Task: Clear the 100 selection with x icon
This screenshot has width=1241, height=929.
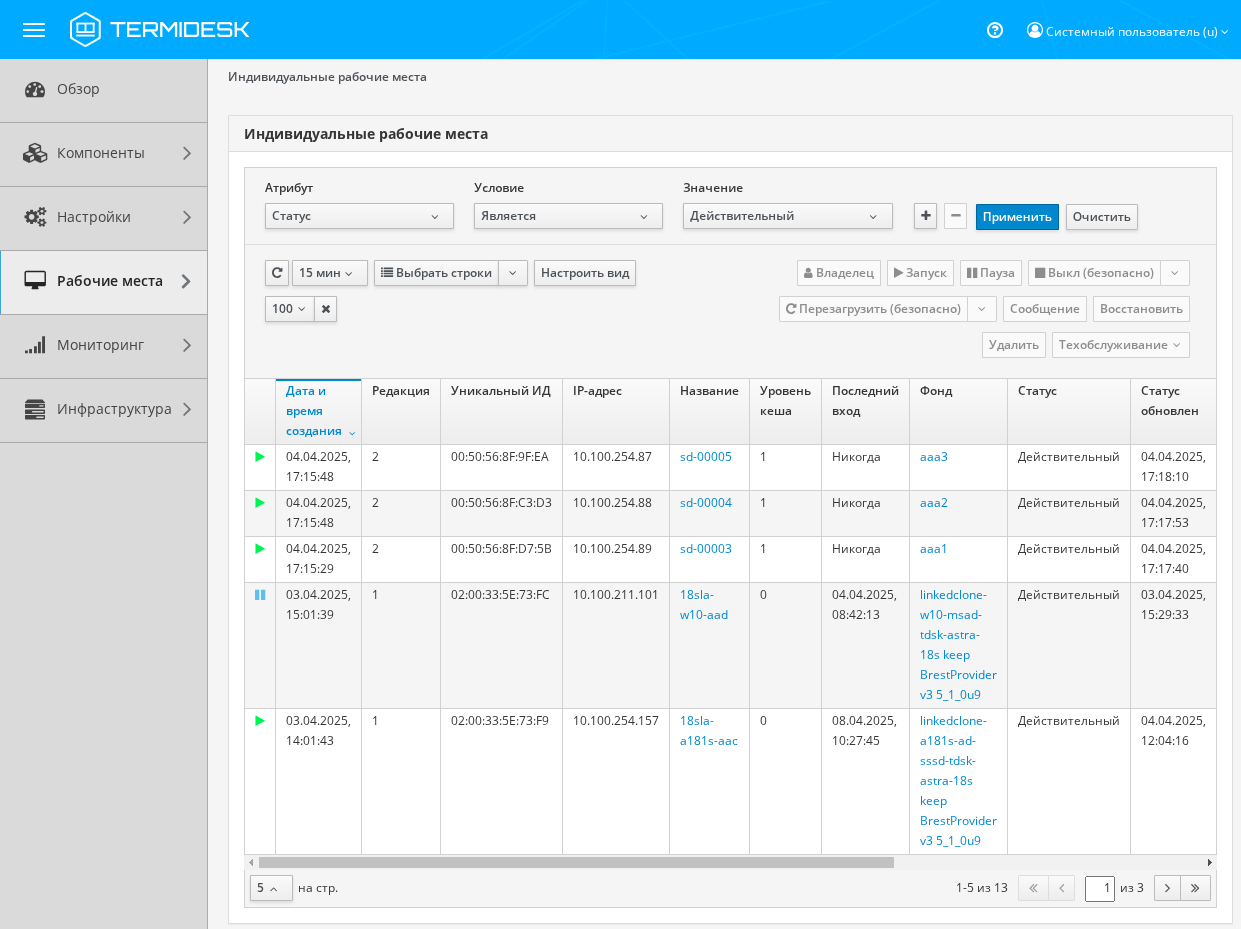Action: point(326,309)
